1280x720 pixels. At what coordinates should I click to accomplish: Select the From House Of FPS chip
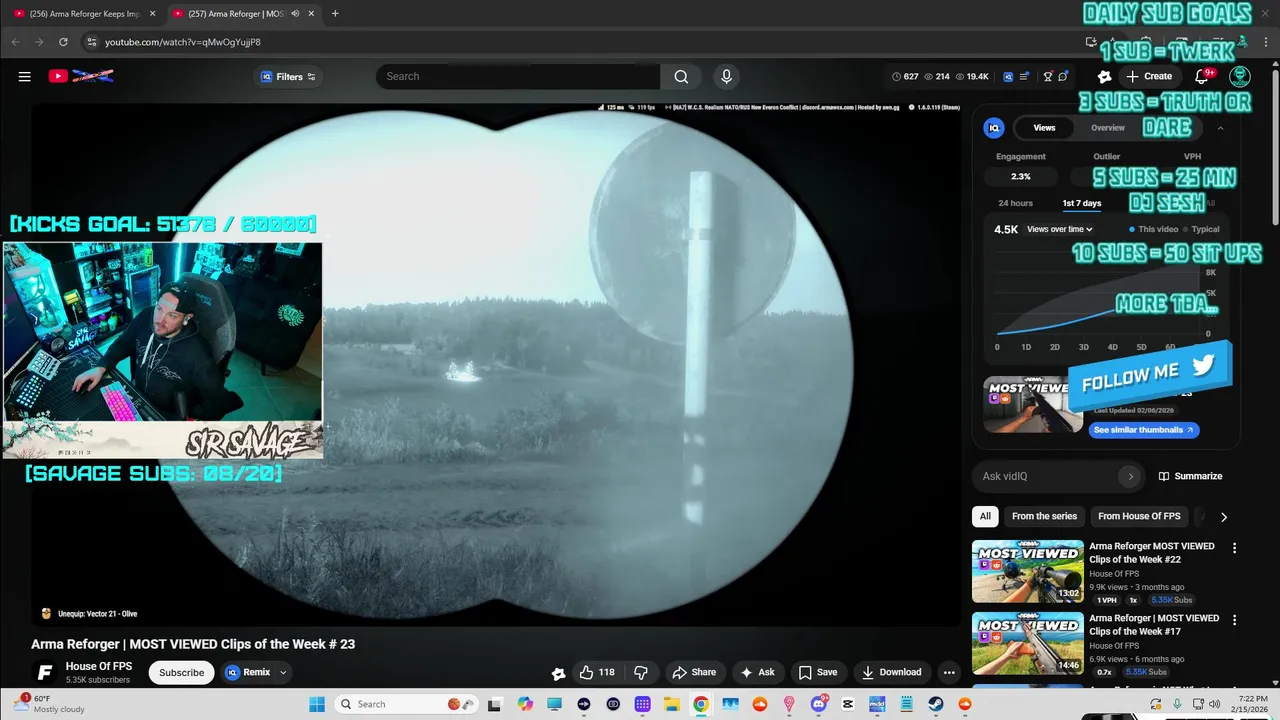point(1139,517)
